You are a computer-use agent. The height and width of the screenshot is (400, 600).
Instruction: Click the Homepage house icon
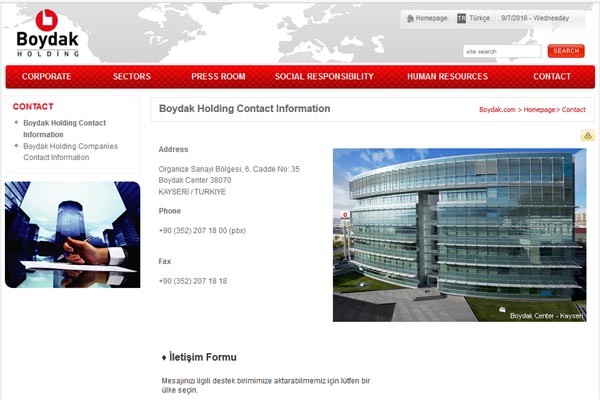tap(410, 18)
